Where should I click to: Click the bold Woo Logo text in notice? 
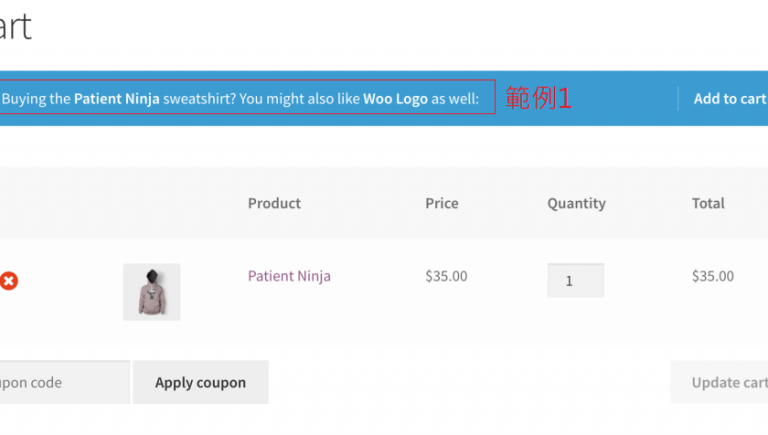(x=395, y=98)
